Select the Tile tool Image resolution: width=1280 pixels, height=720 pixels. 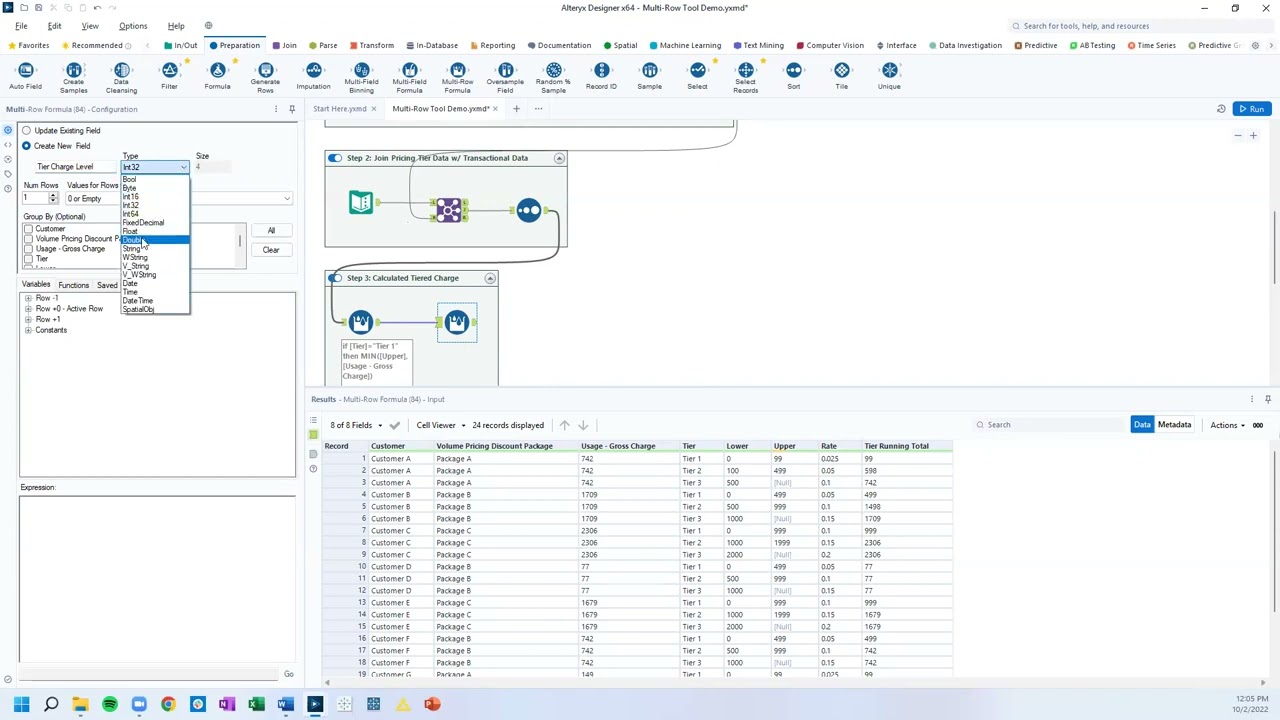tap(842, 76)
